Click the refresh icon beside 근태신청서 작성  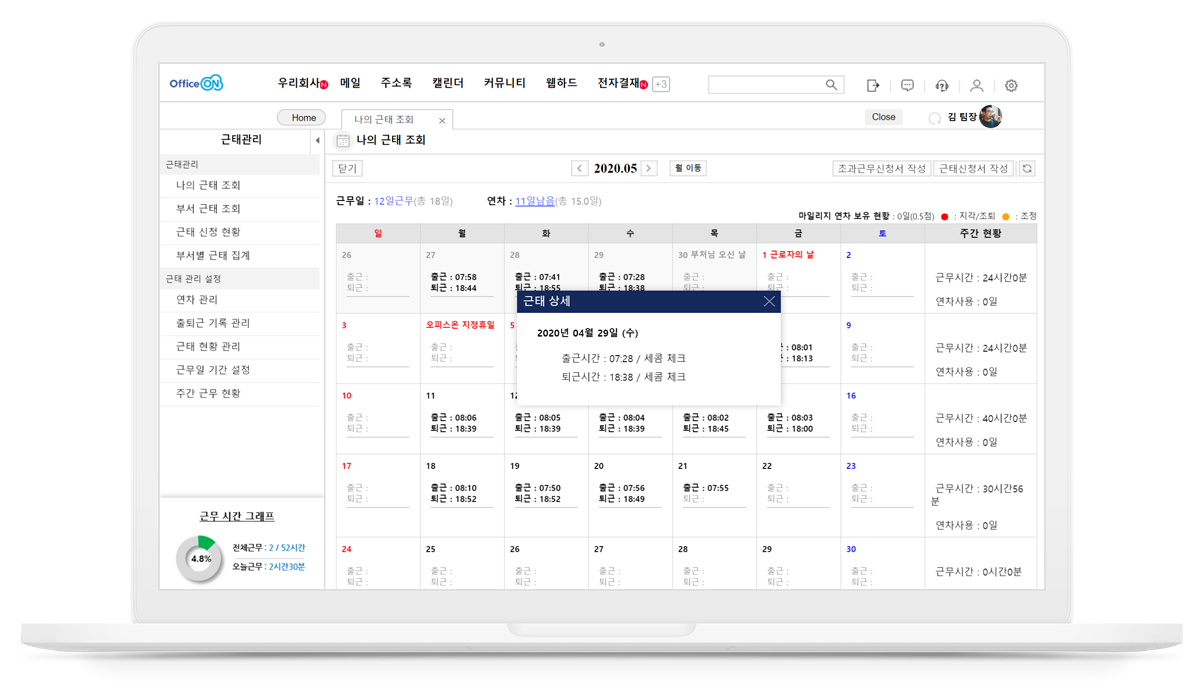[1026, 169]
